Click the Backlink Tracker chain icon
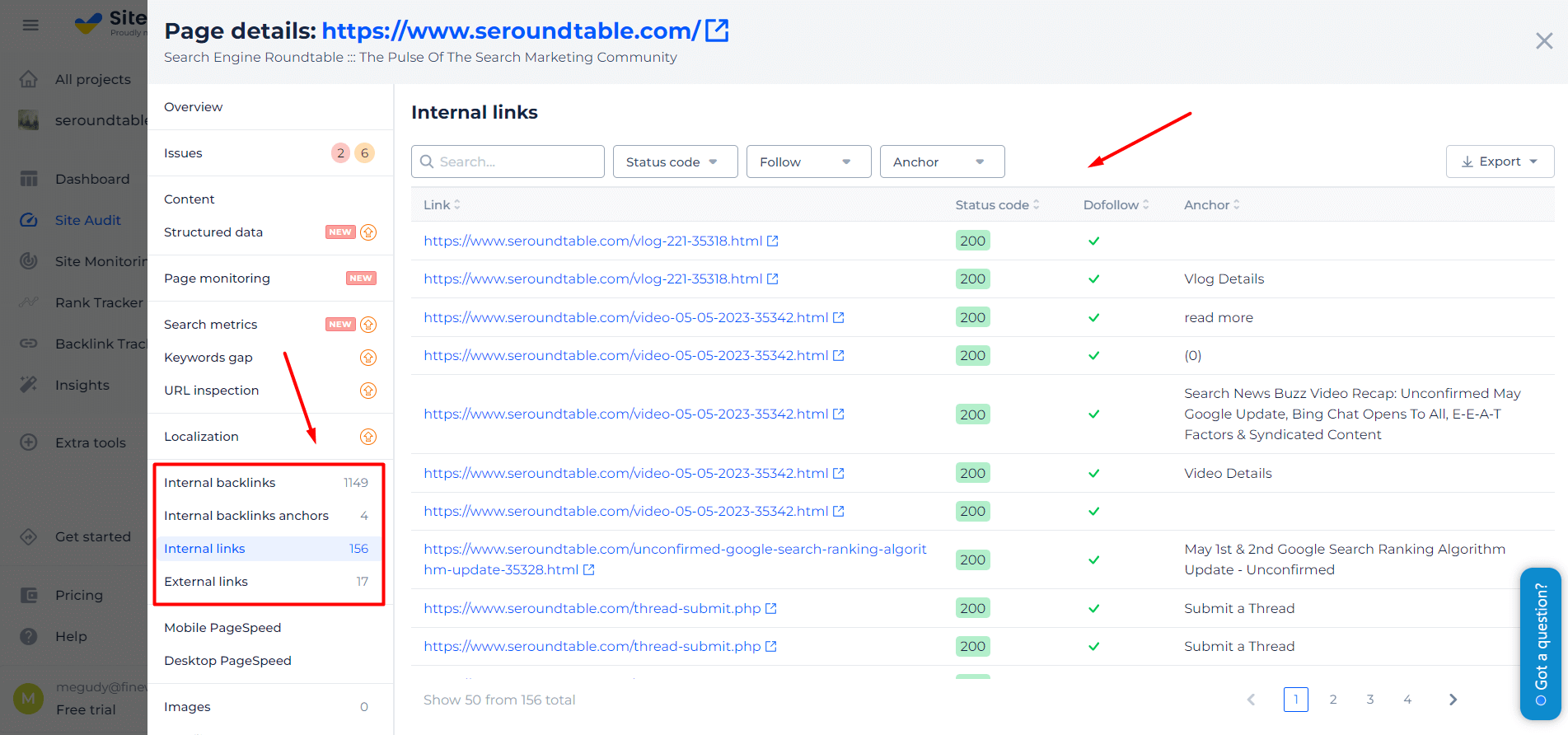This screenshot has width=1568, height=735. coord(29,344)
